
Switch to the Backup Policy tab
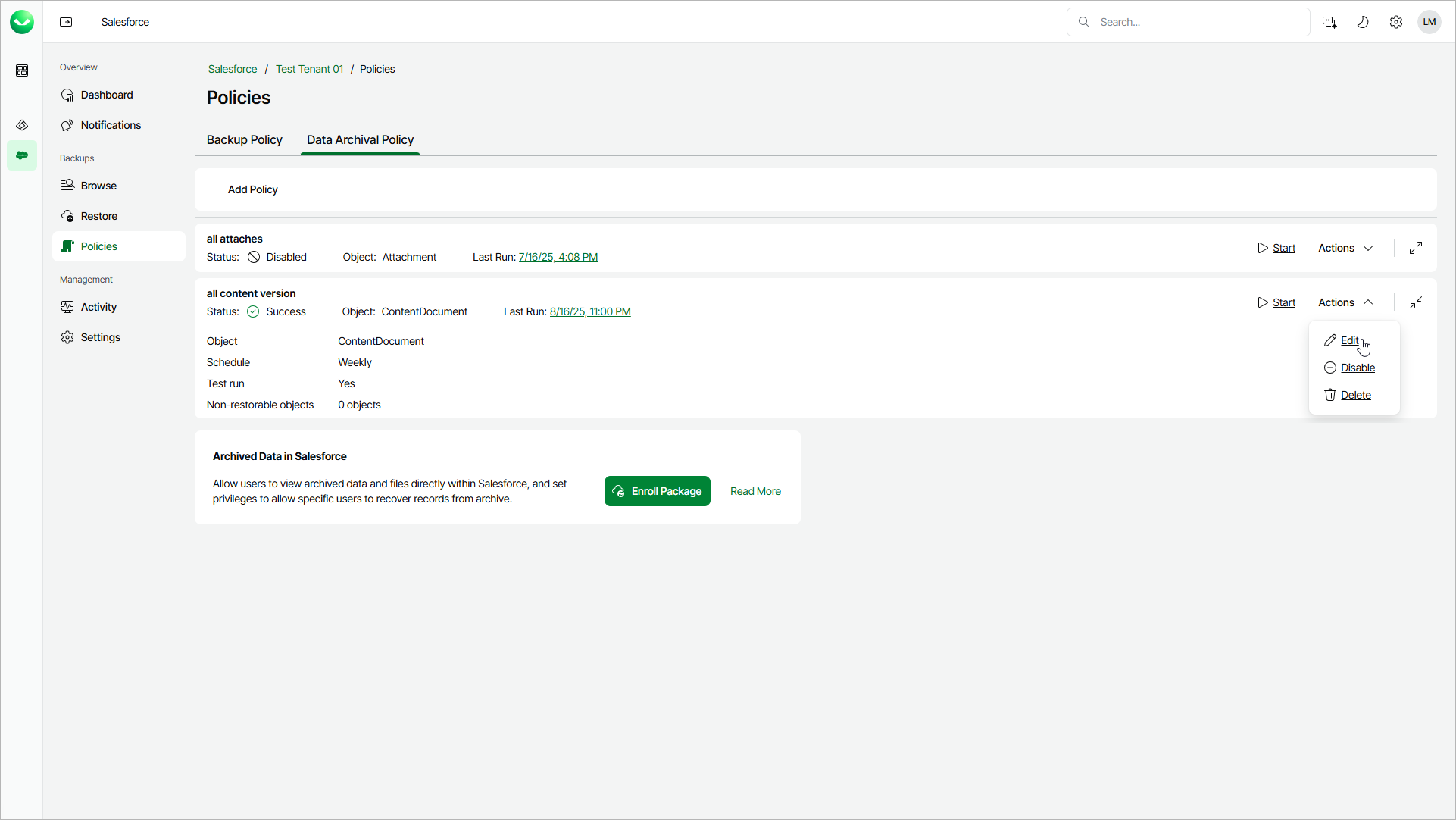(x=244, y=139)
